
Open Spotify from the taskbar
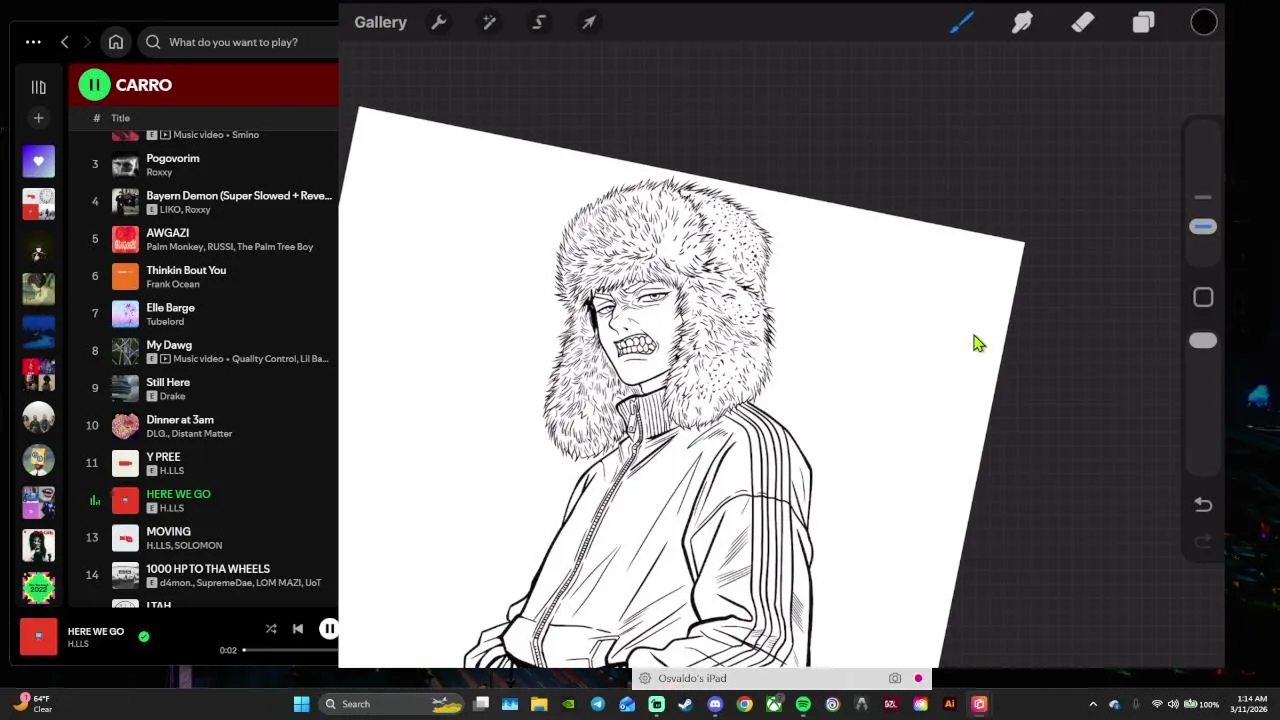click(803, 704)
